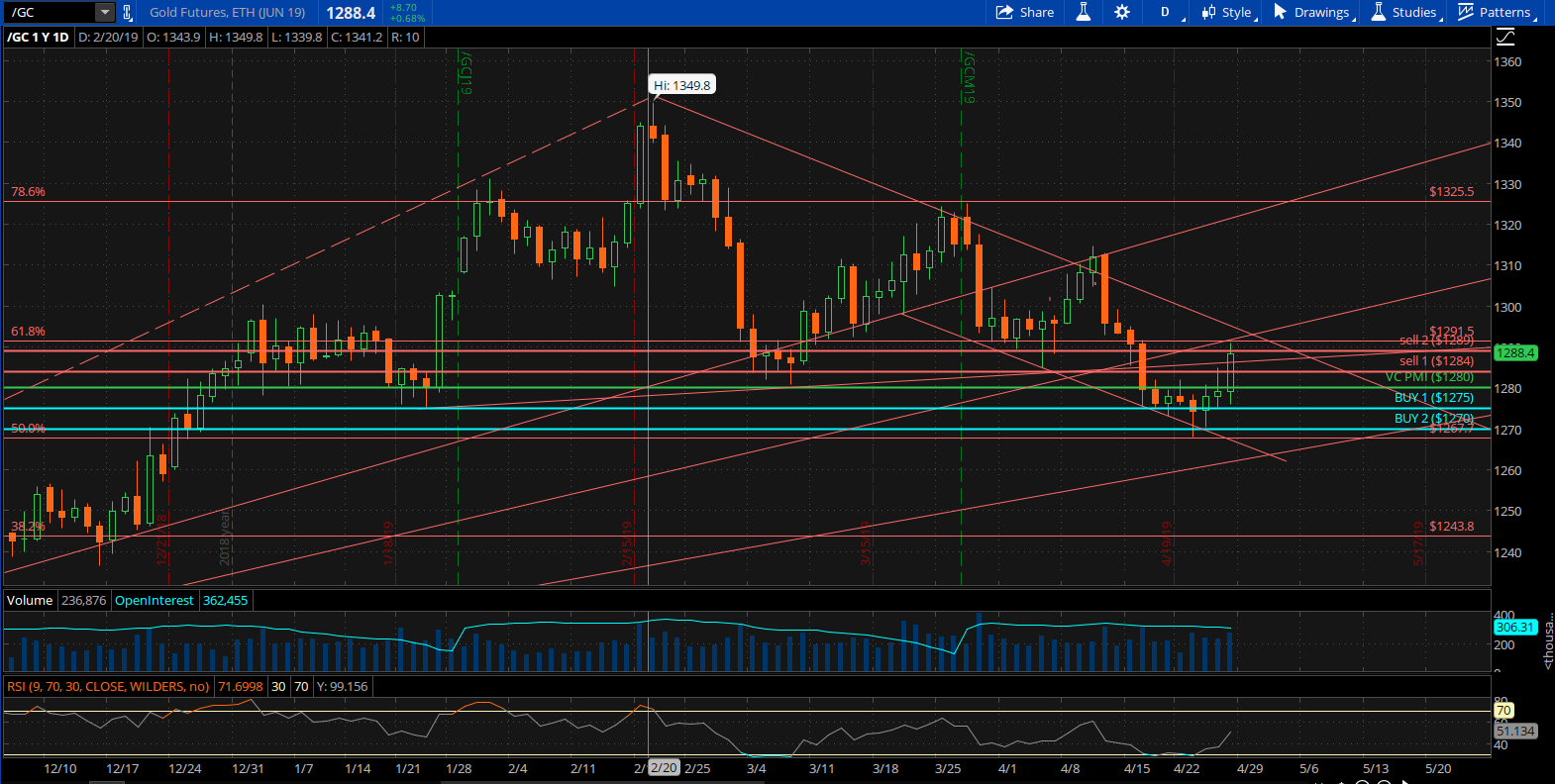This screenshot has width=1555, height=784.
Task: Click the O: 1343.9 open value
Action: tap(173, 38)
